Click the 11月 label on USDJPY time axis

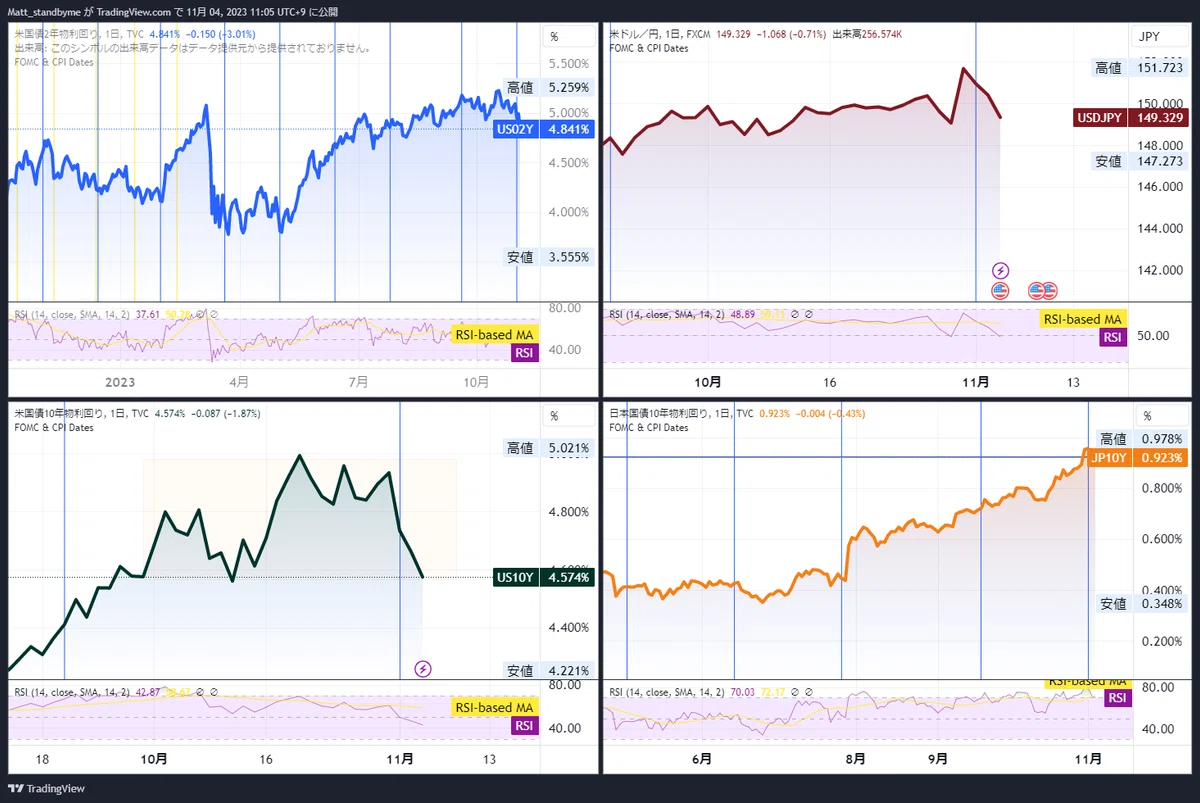pos(977,381)
